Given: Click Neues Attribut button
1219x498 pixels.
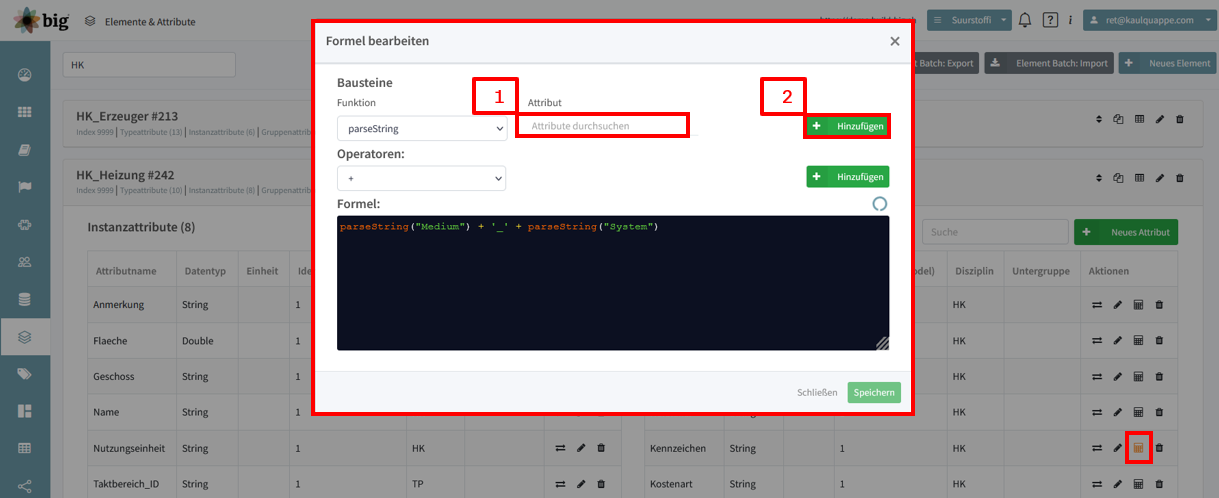Looking at the screenshot, I should click(x=1126, y=232).
